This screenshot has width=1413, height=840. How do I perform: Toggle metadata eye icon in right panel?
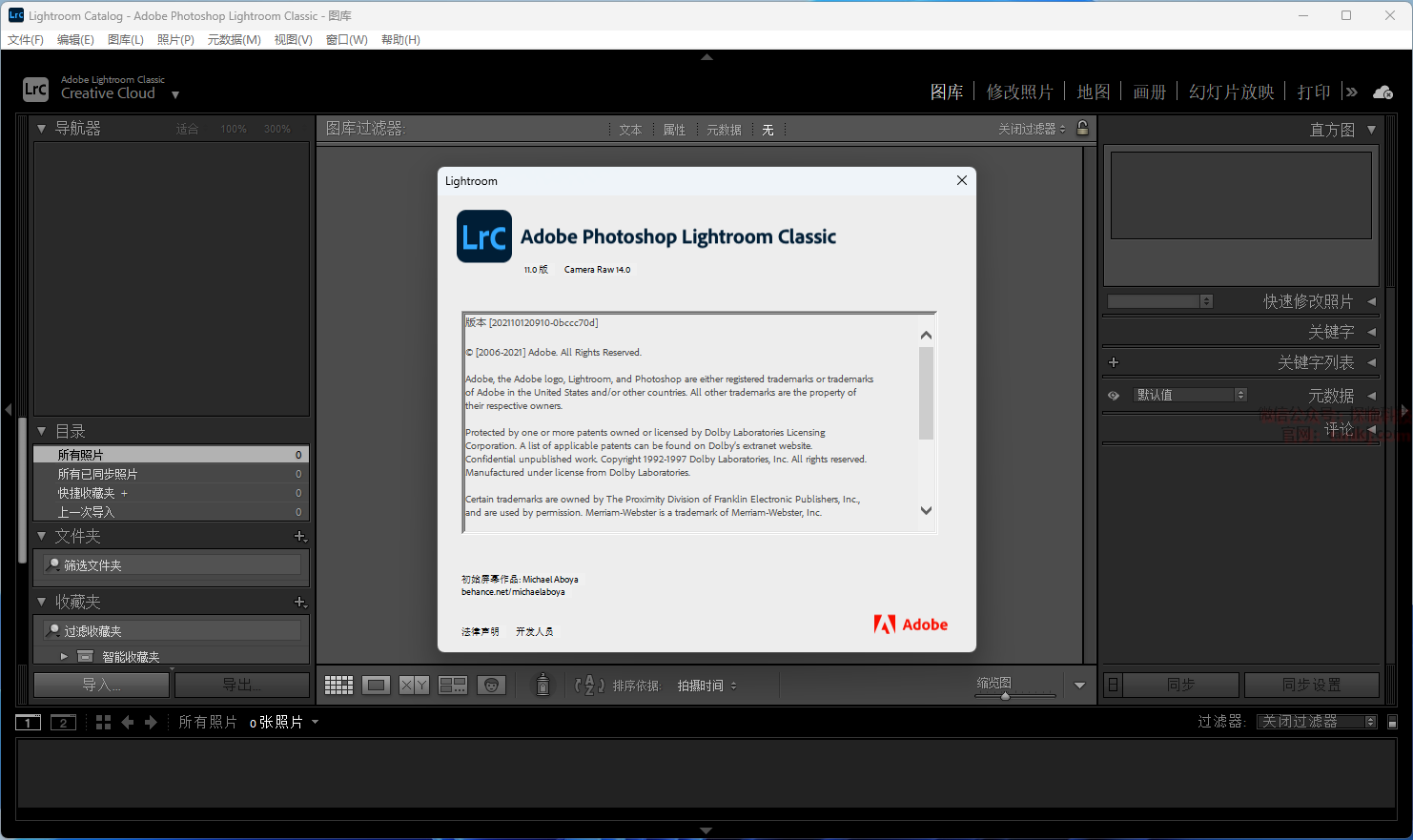point(1113,396)
